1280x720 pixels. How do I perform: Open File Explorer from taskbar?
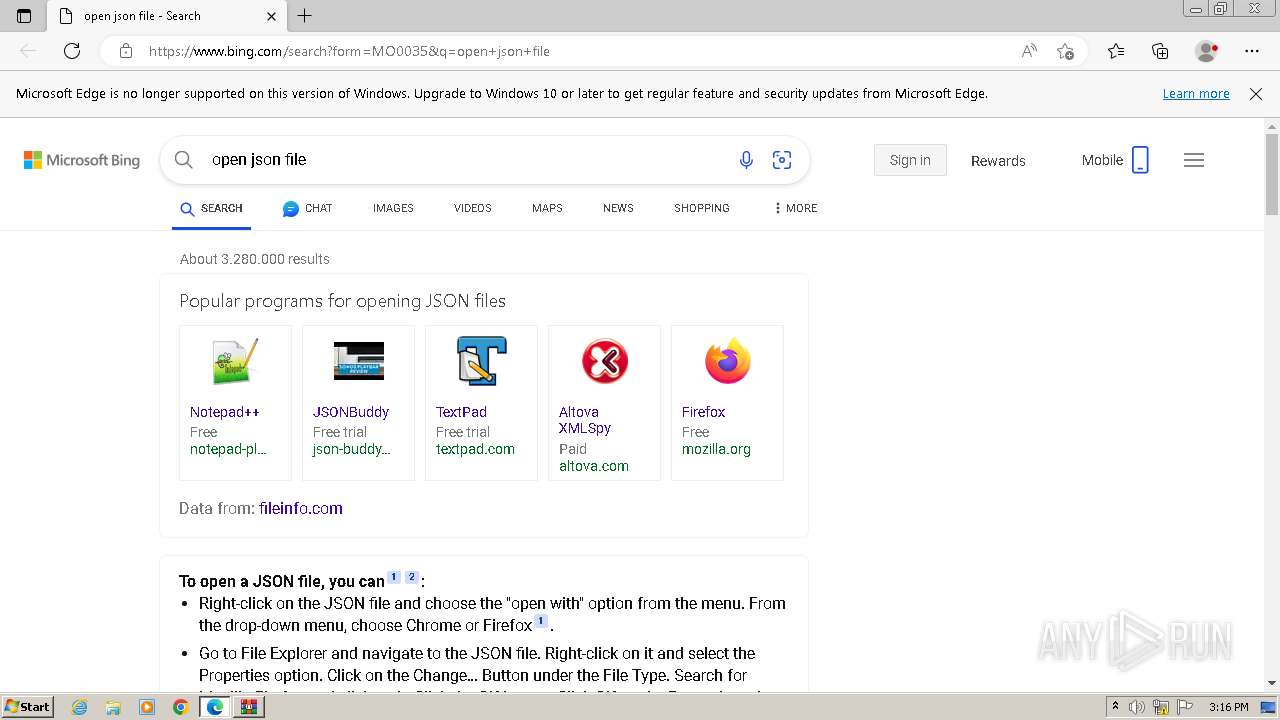(x=113, y=707)
